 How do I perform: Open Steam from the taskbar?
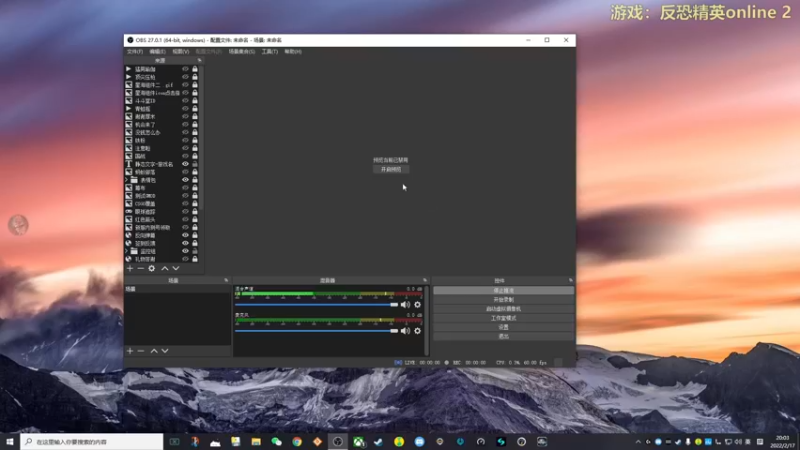pos(379,442)
